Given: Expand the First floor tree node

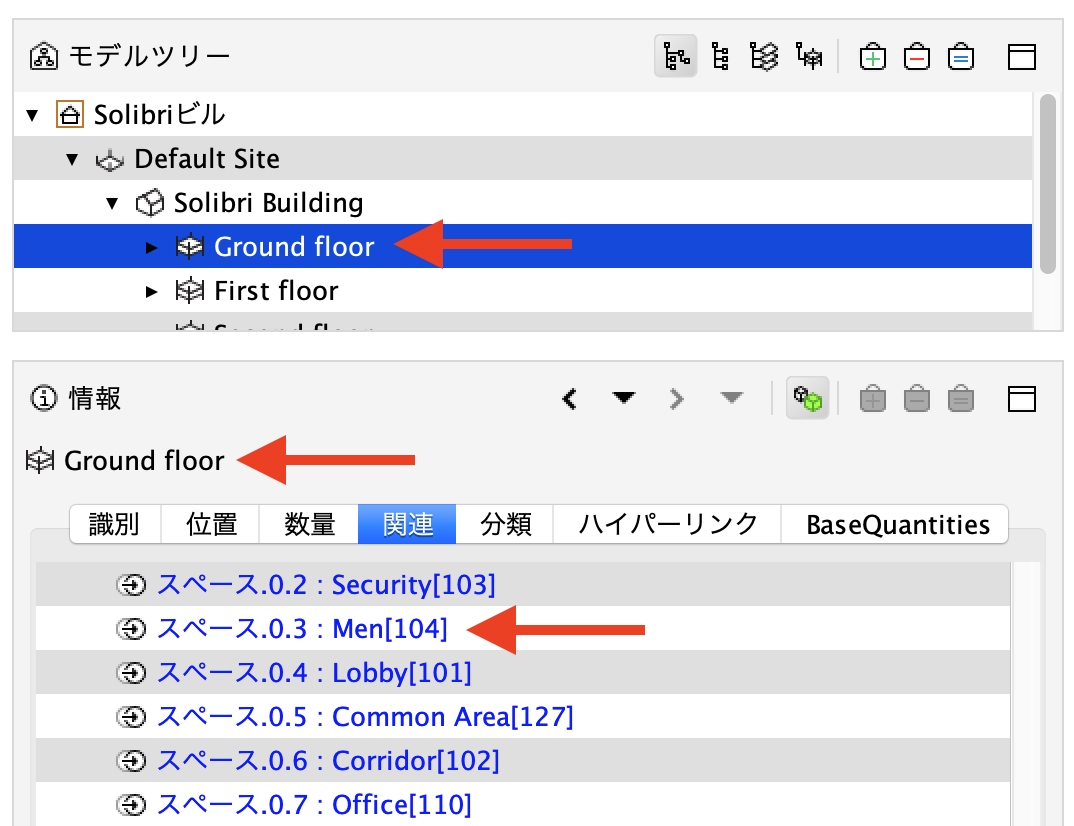Looking at the screenshot, I should coord(151,292).
